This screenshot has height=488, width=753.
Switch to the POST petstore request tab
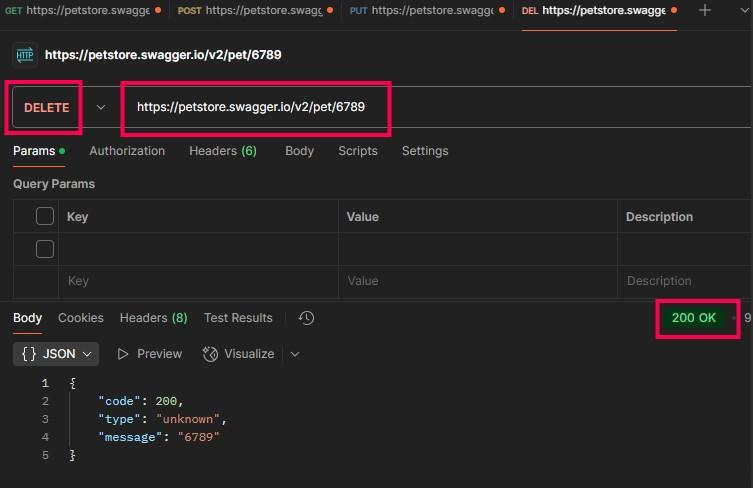coord(255,11)
